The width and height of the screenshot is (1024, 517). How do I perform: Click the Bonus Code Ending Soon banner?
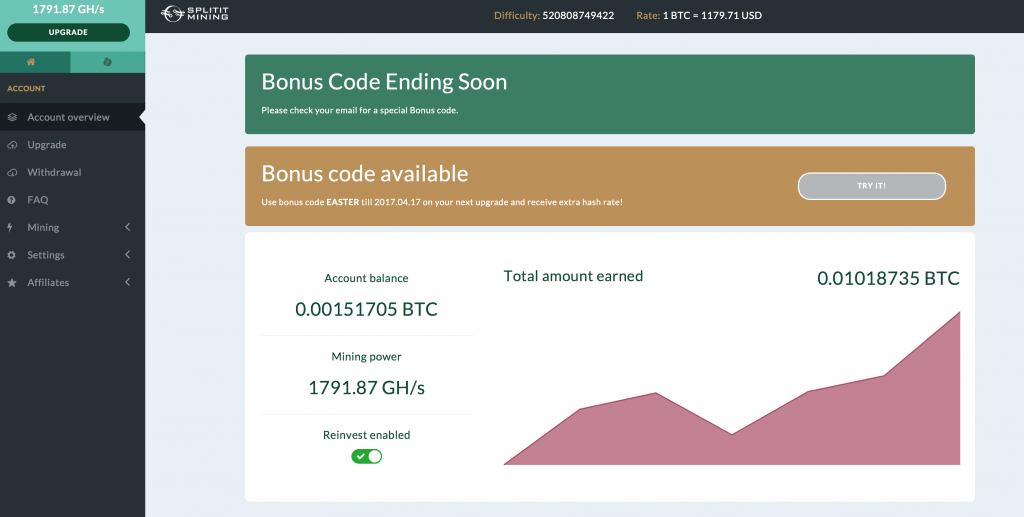(x=609, y=94)
